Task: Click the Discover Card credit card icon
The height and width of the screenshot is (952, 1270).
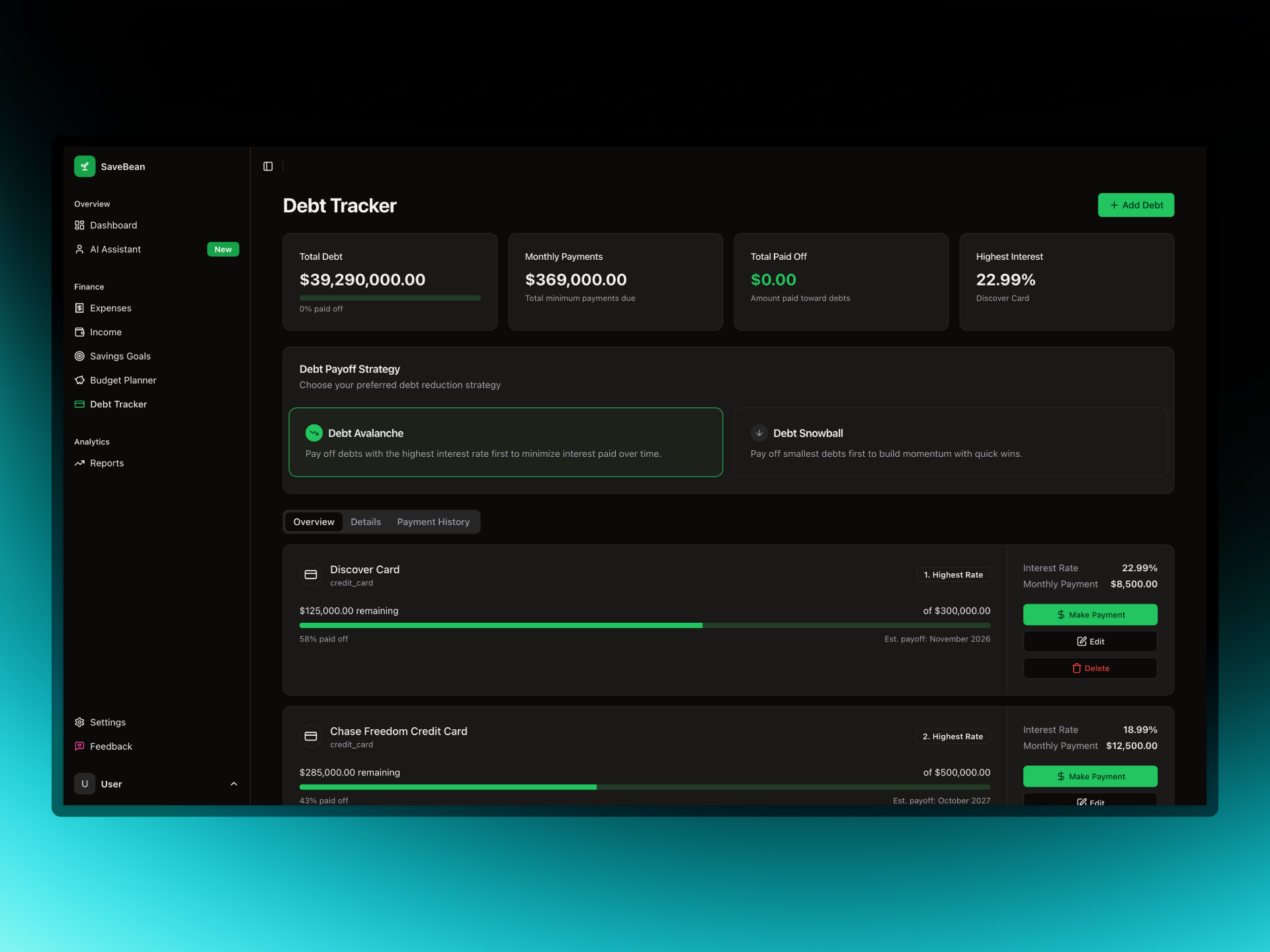Action: (311, 575)
